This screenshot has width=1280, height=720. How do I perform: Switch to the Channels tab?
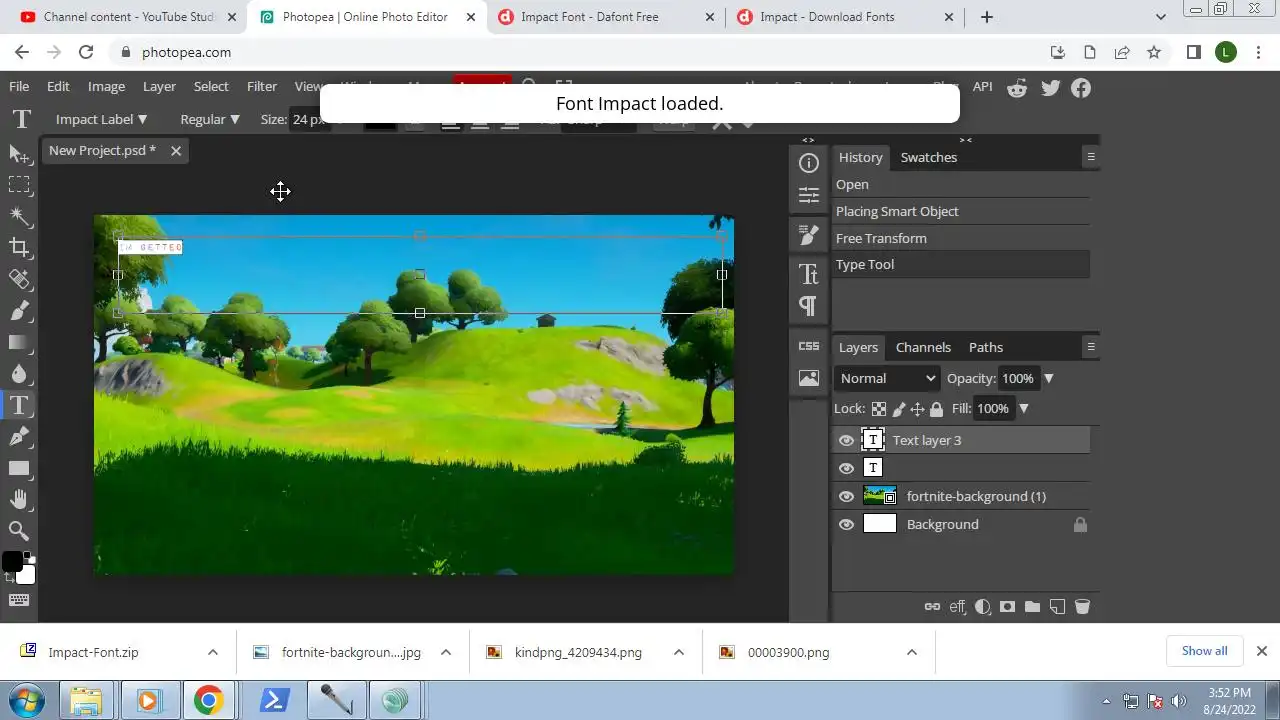click(x=923, y=347)
